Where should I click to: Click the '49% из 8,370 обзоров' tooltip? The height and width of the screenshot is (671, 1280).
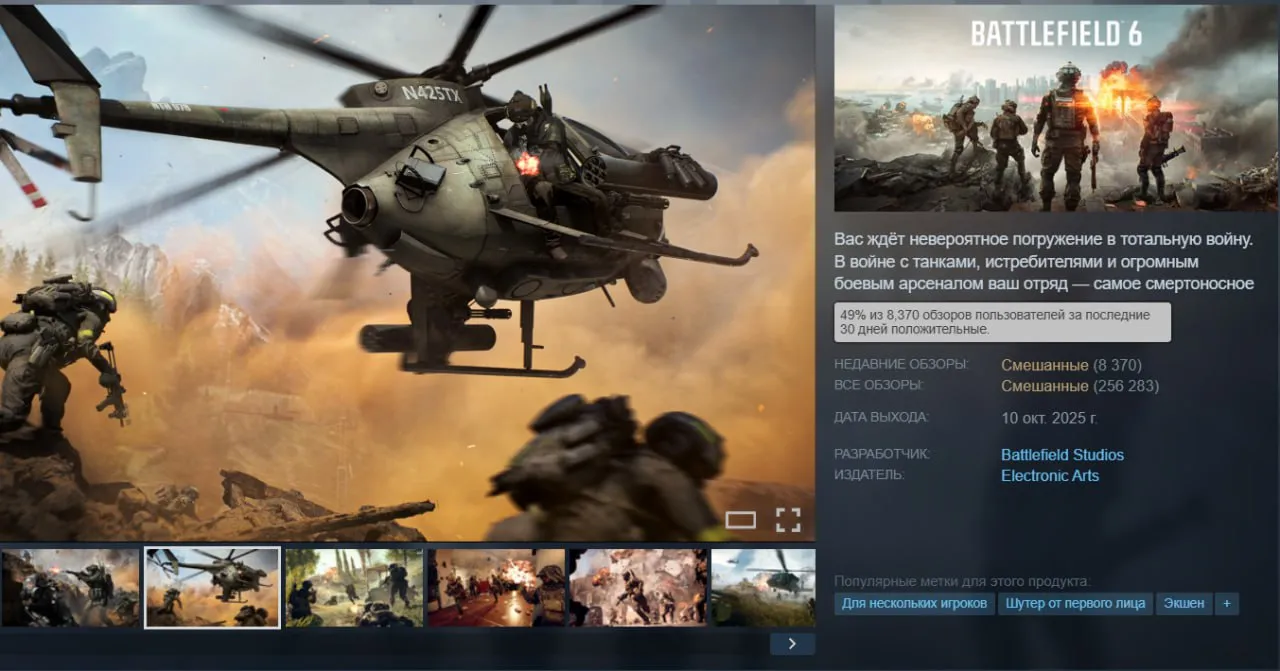1002,322
